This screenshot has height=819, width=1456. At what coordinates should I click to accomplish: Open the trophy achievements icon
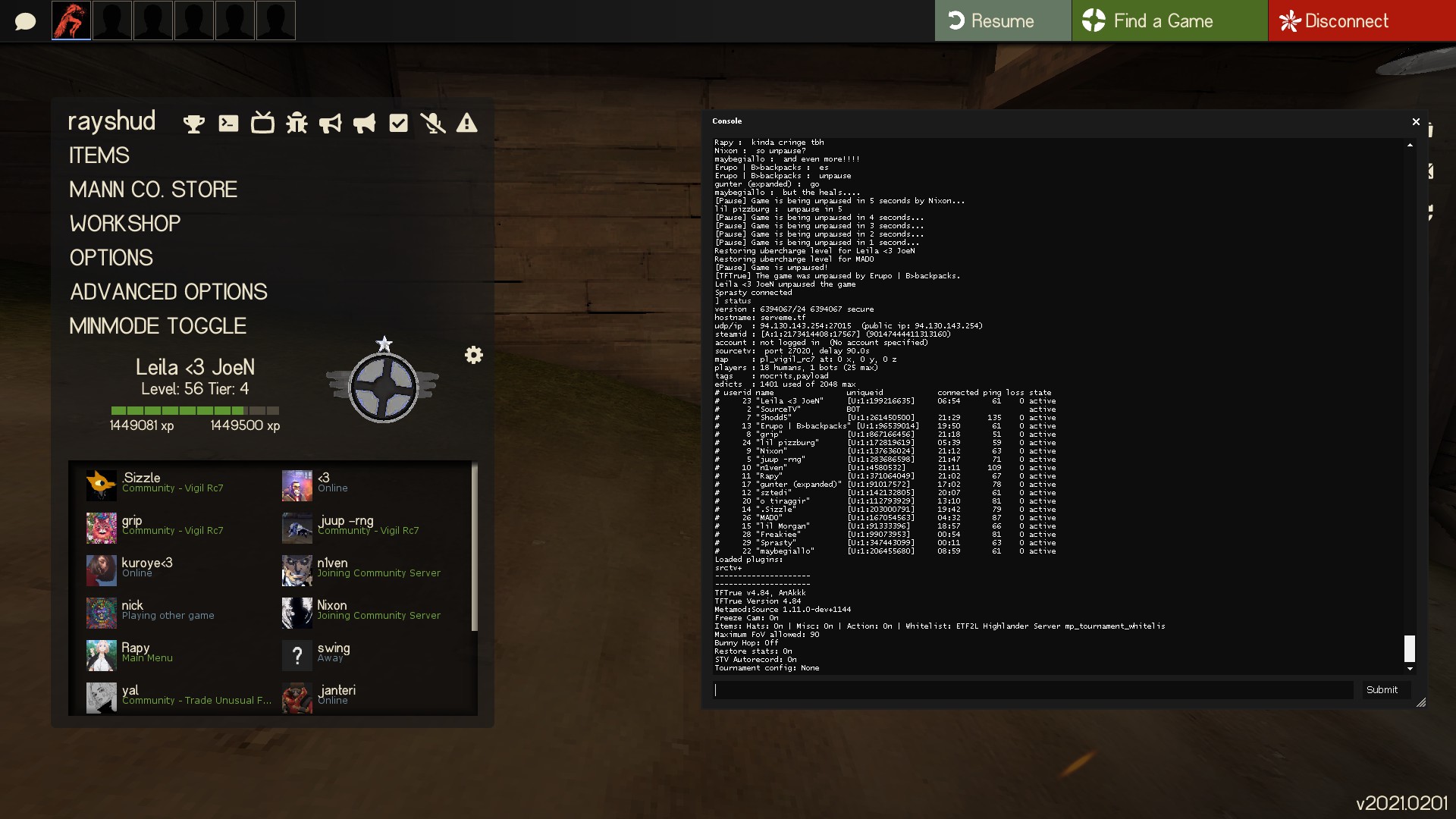194,123
